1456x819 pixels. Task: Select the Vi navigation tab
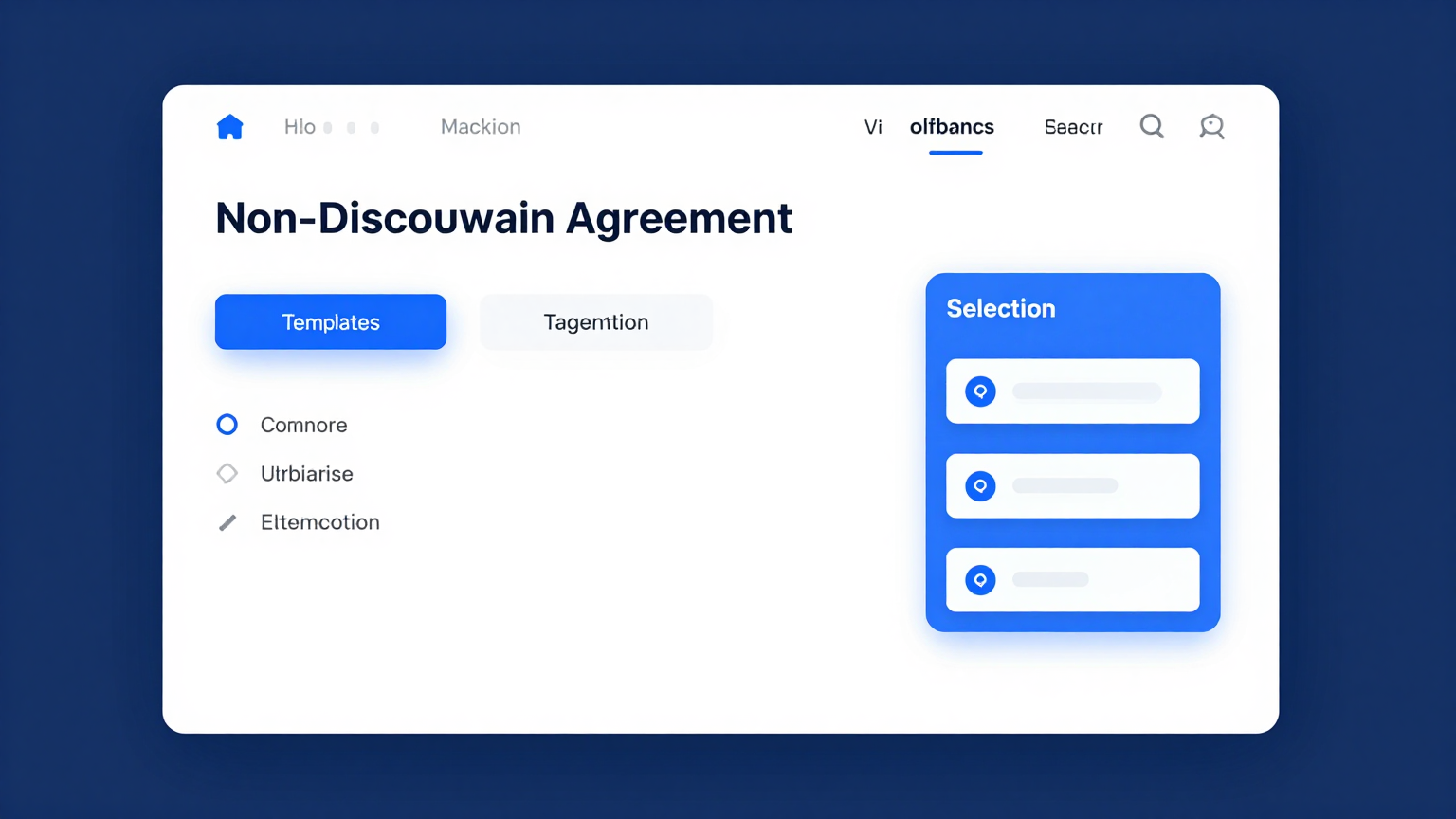pyautogui.click(x=873, y=127)
